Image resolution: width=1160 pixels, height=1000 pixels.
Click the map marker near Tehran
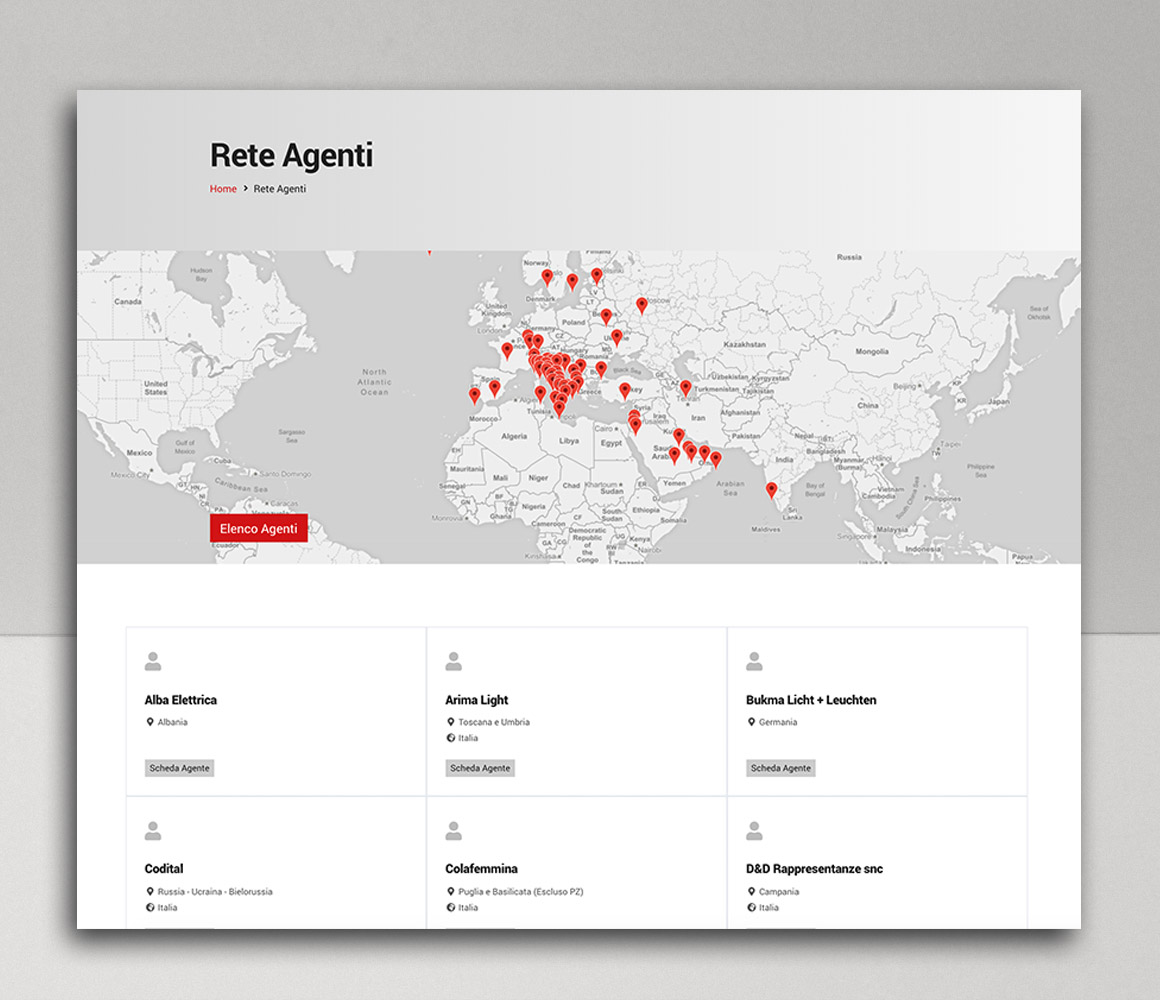pyautogui.click(x=685, y=388)
